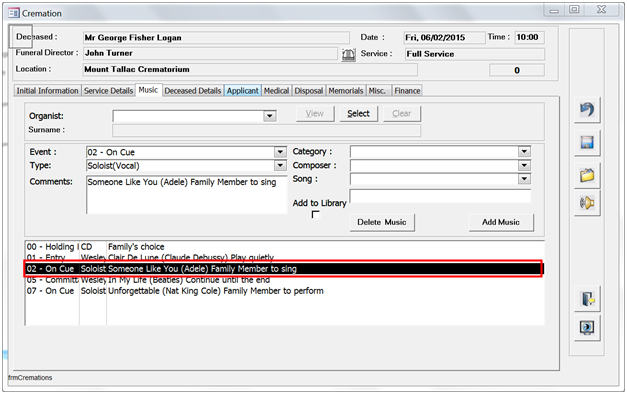
Task: Click the Clear button
Action: (401, 114)
